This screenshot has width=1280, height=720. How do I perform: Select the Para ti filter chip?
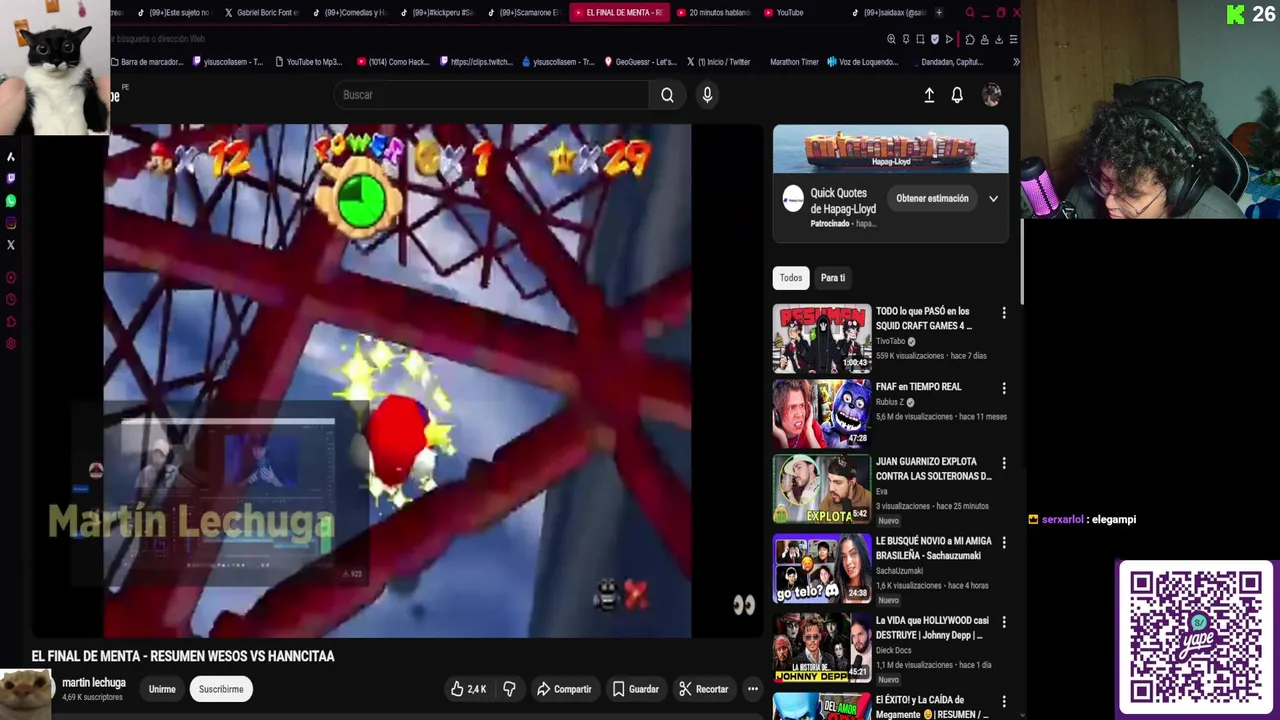(833, 278)
